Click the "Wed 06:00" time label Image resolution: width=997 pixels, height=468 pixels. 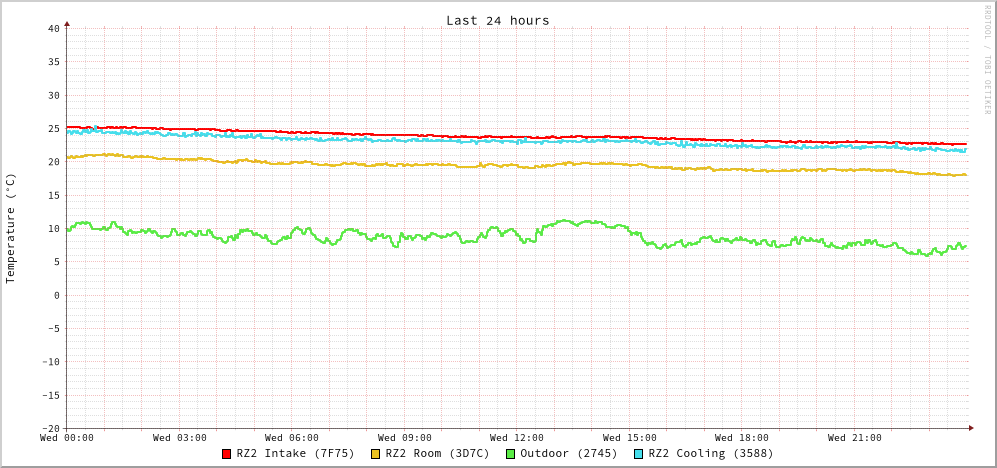coord(292,437)
